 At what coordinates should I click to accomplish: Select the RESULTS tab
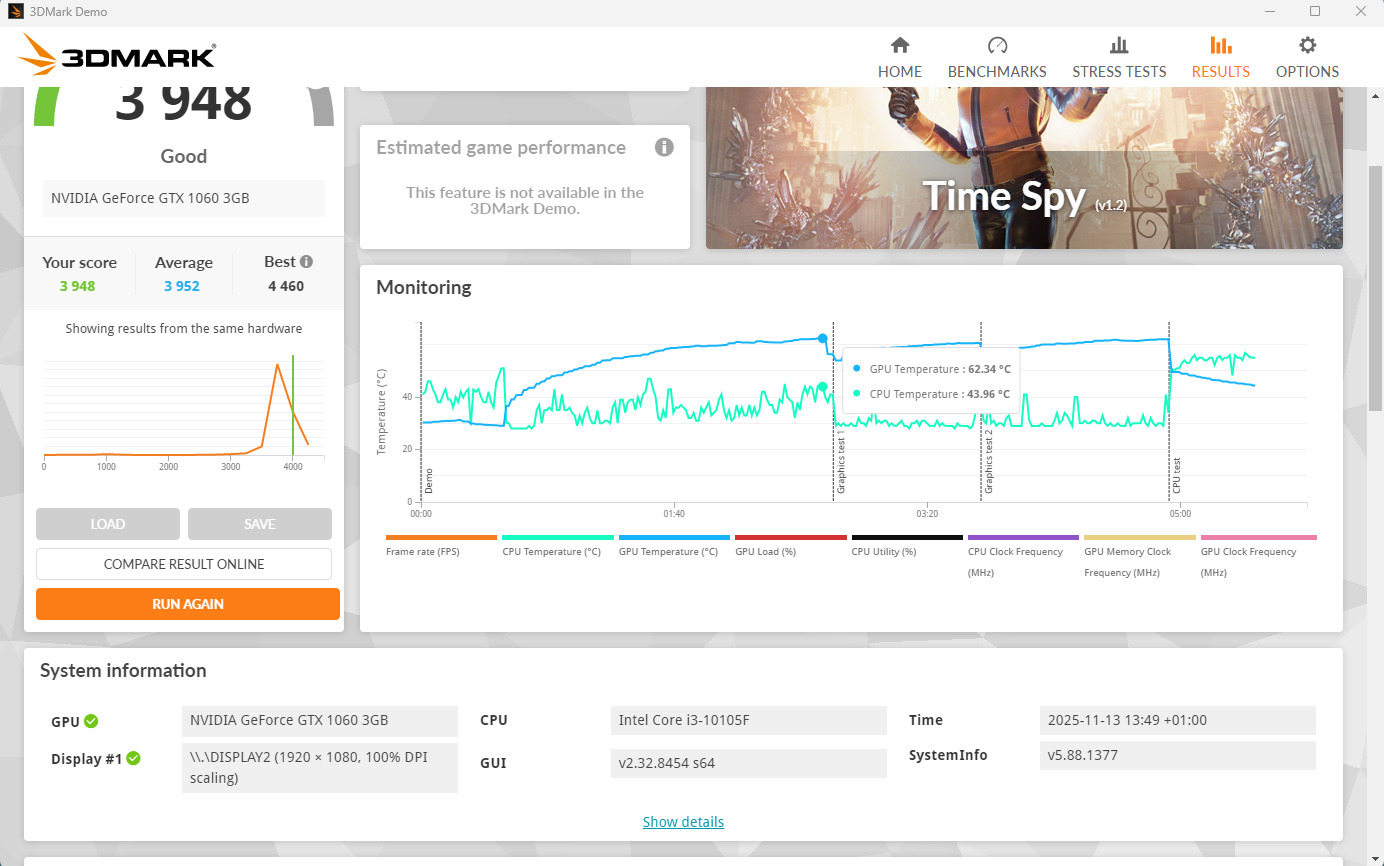[x=1220, y=58]
